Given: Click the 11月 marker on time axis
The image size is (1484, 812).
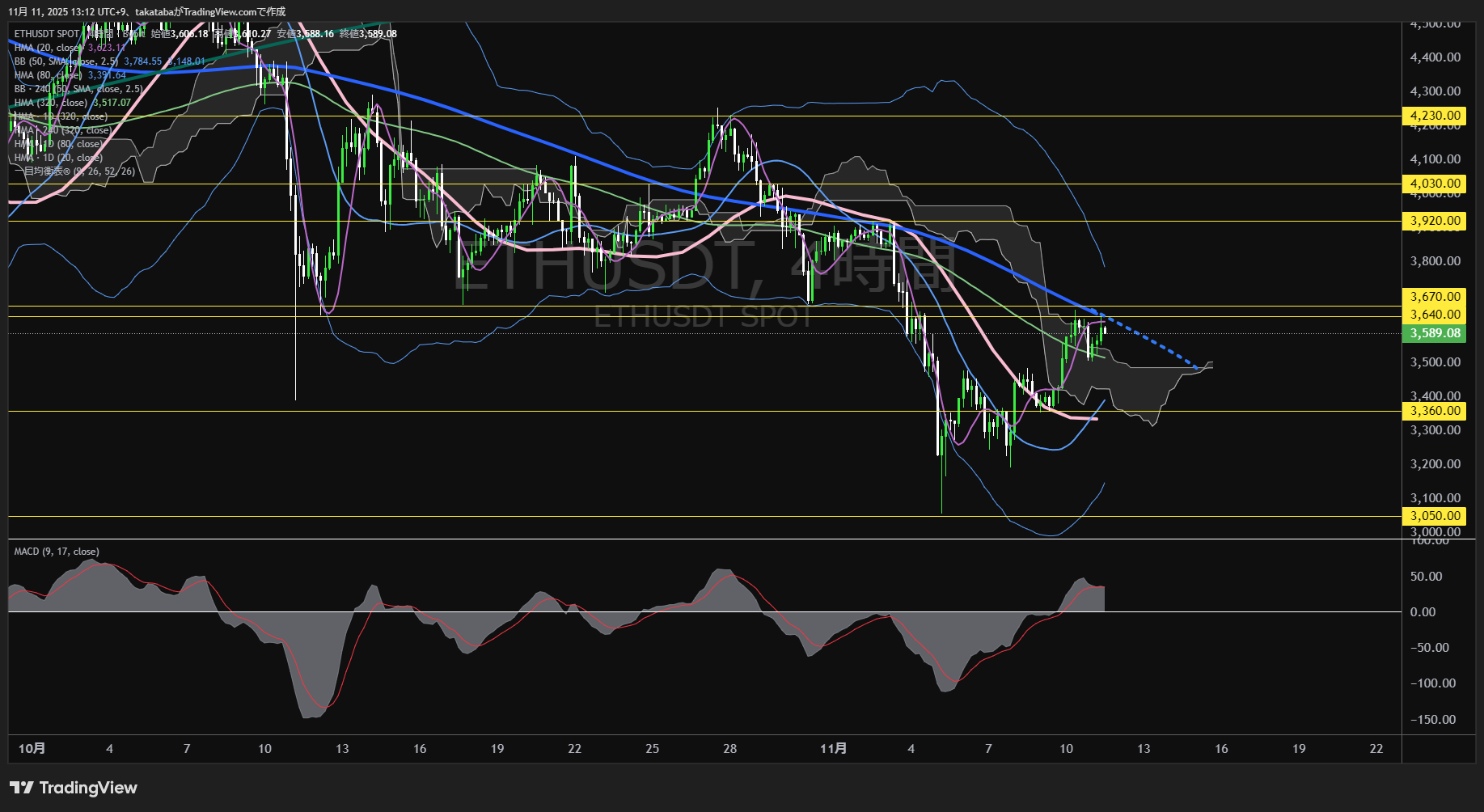Looking at the screenshot, I should tap(833, 748).
